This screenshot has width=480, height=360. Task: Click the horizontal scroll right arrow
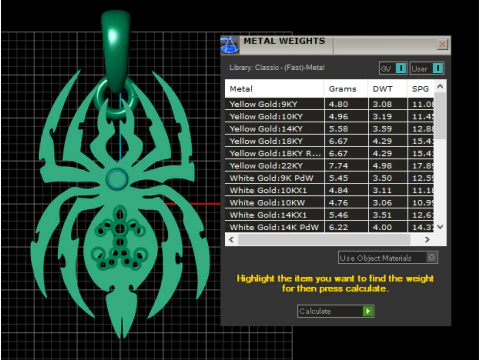pyautogui.click(x=427, y=239)
